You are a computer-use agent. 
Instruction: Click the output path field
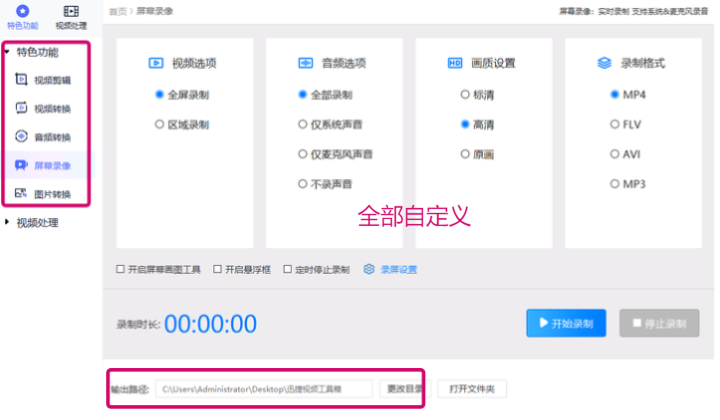[x=264, y=389]
